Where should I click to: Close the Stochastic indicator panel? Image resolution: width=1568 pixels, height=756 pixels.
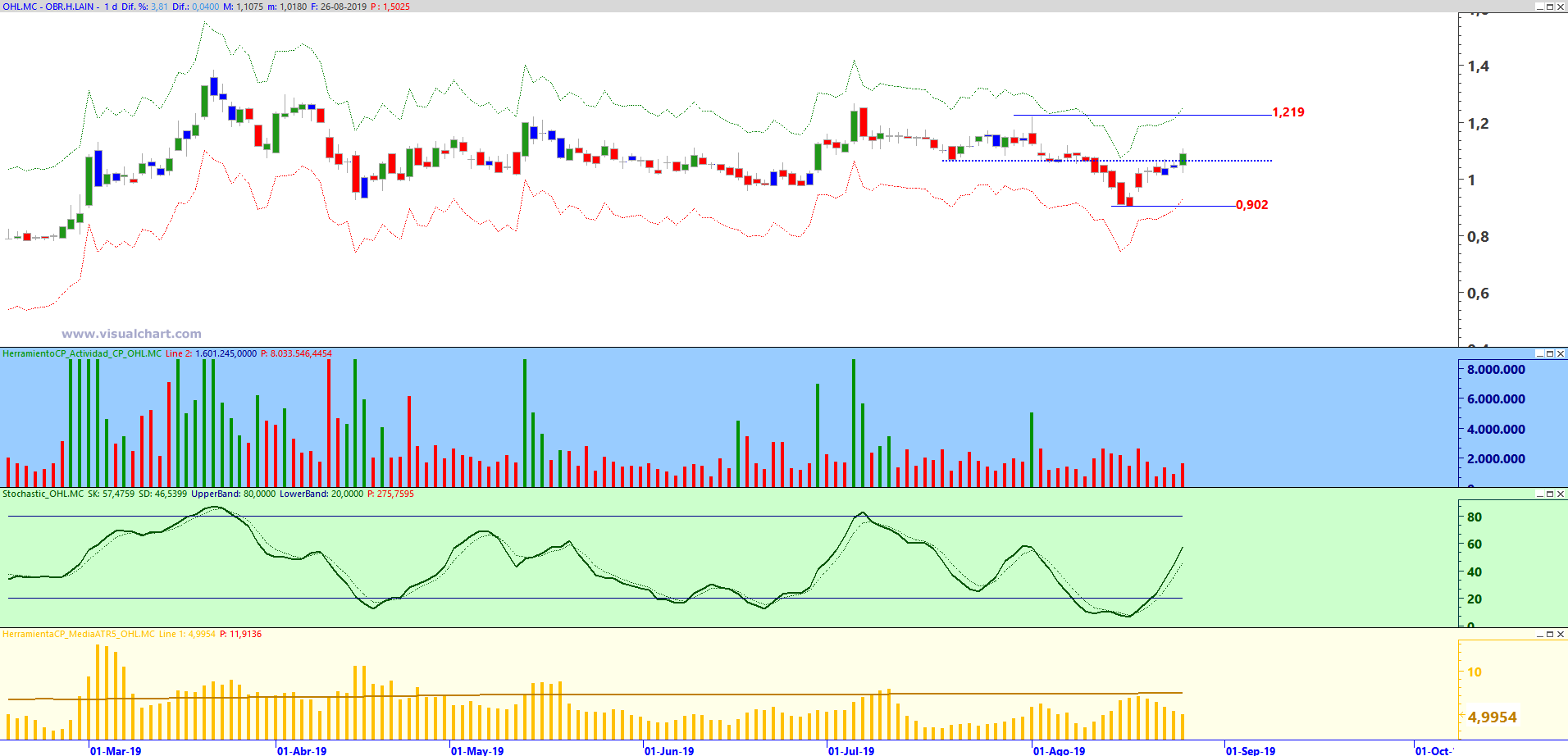tap(1561, 494)
